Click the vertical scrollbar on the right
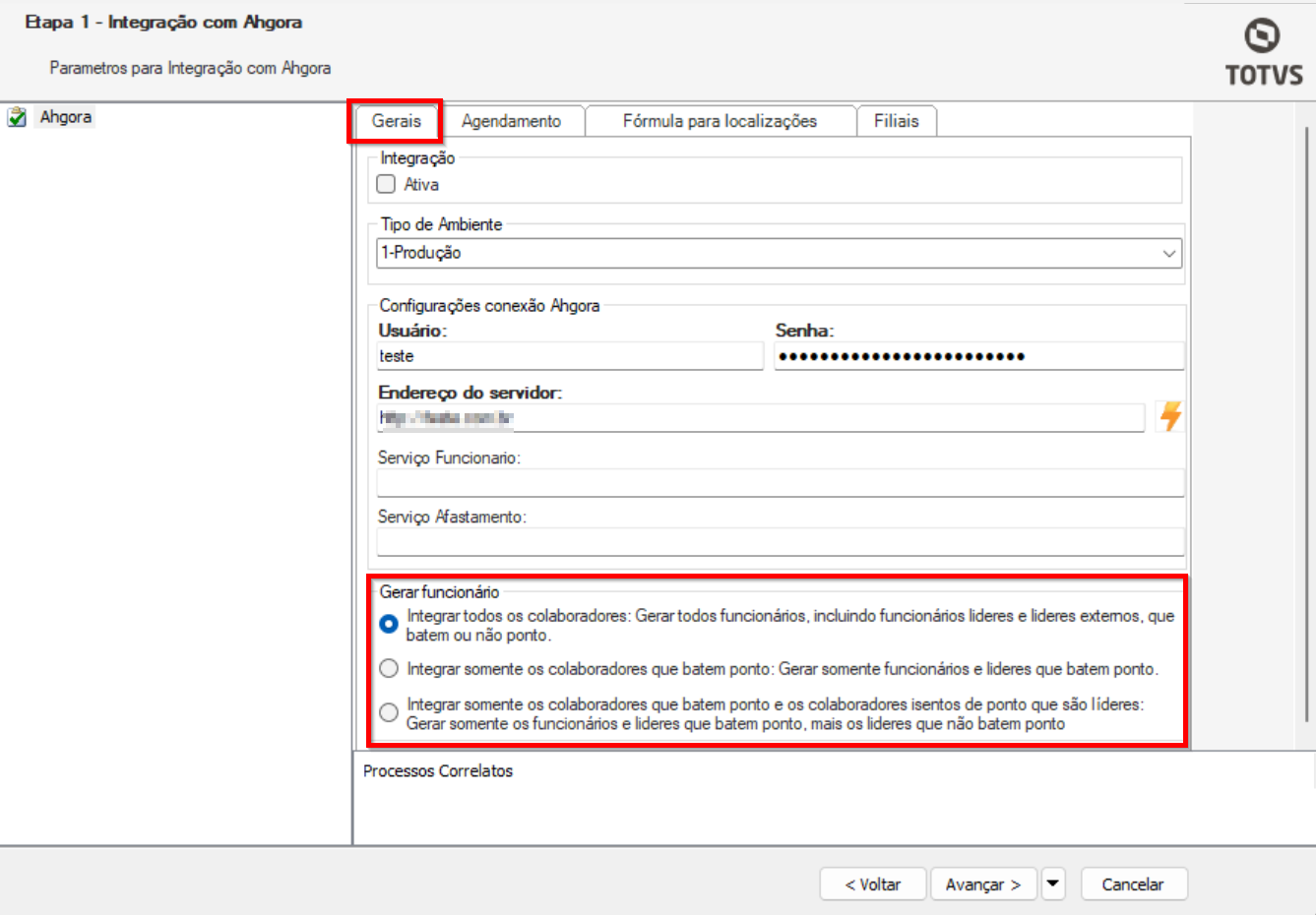The image size is (1316, 915). 1307,425
